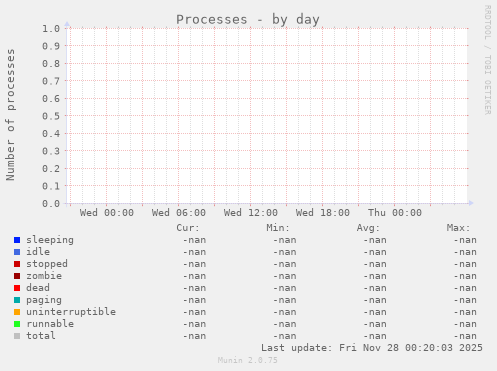Screen dimensions: 497x371
Task: Click the paging legend color swatch
Action: coord(17,300)
